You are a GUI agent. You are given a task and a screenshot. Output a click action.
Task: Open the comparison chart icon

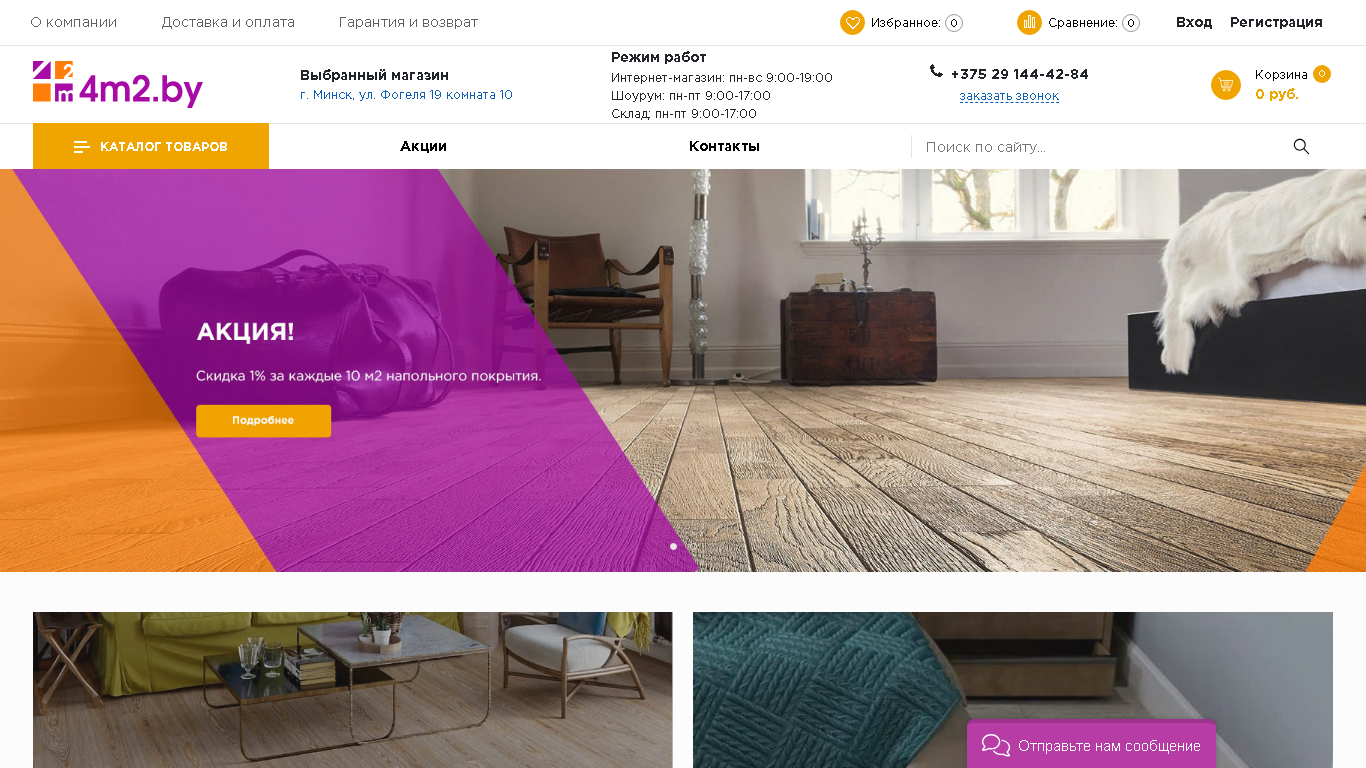1029,22
